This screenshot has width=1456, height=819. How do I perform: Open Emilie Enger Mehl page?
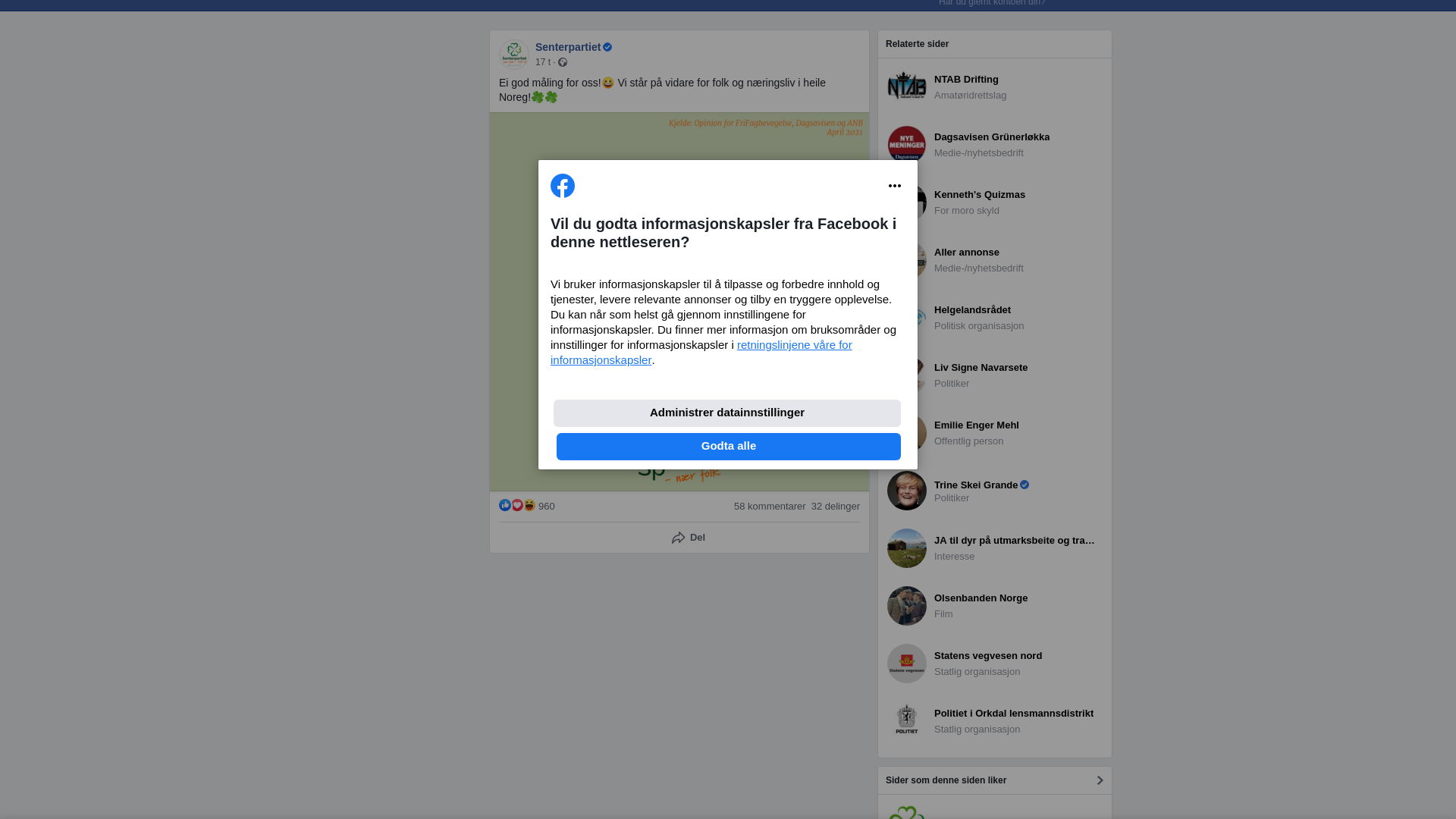977,425
